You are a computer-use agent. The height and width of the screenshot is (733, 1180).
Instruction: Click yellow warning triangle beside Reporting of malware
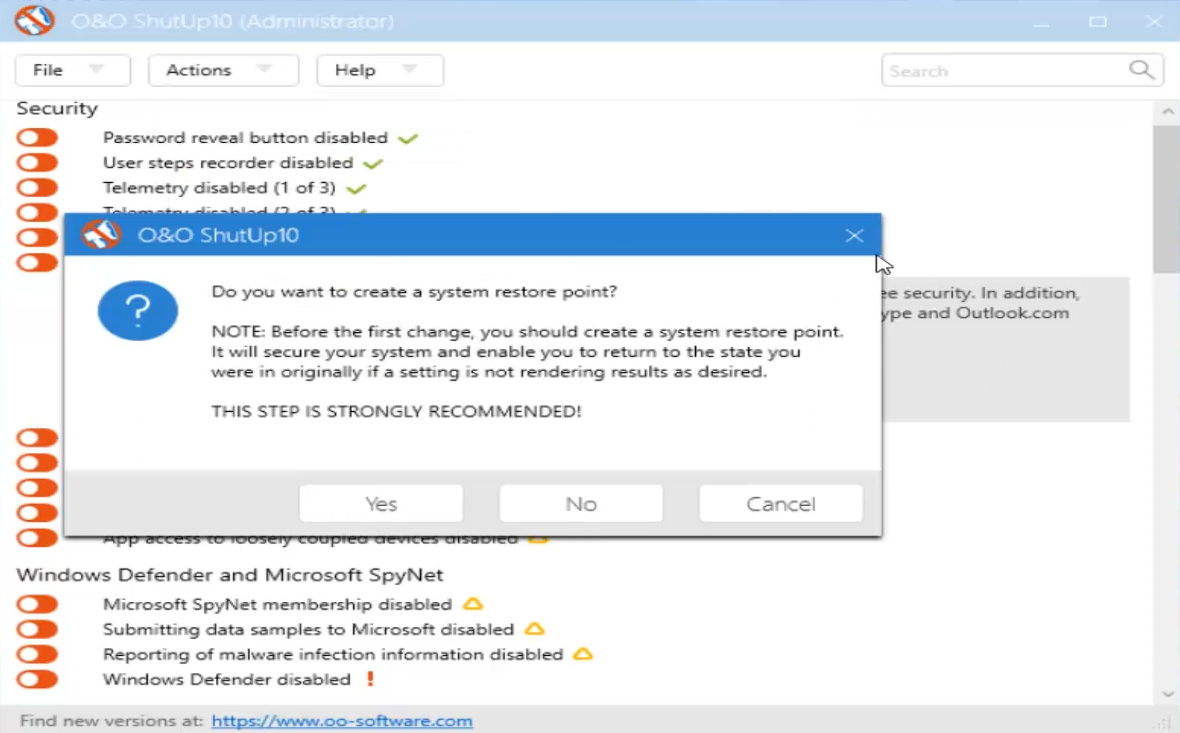coord(583,653)
